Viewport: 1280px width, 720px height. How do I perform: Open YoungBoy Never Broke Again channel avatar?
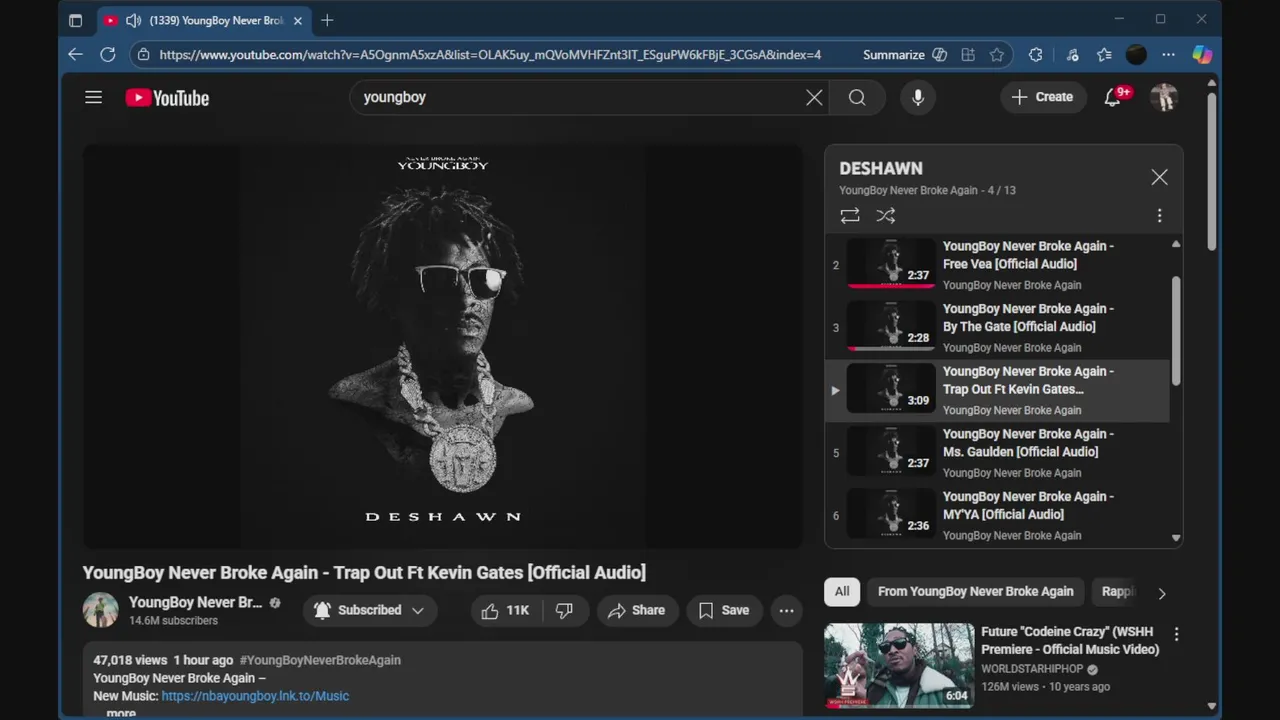tap(100, 610)
